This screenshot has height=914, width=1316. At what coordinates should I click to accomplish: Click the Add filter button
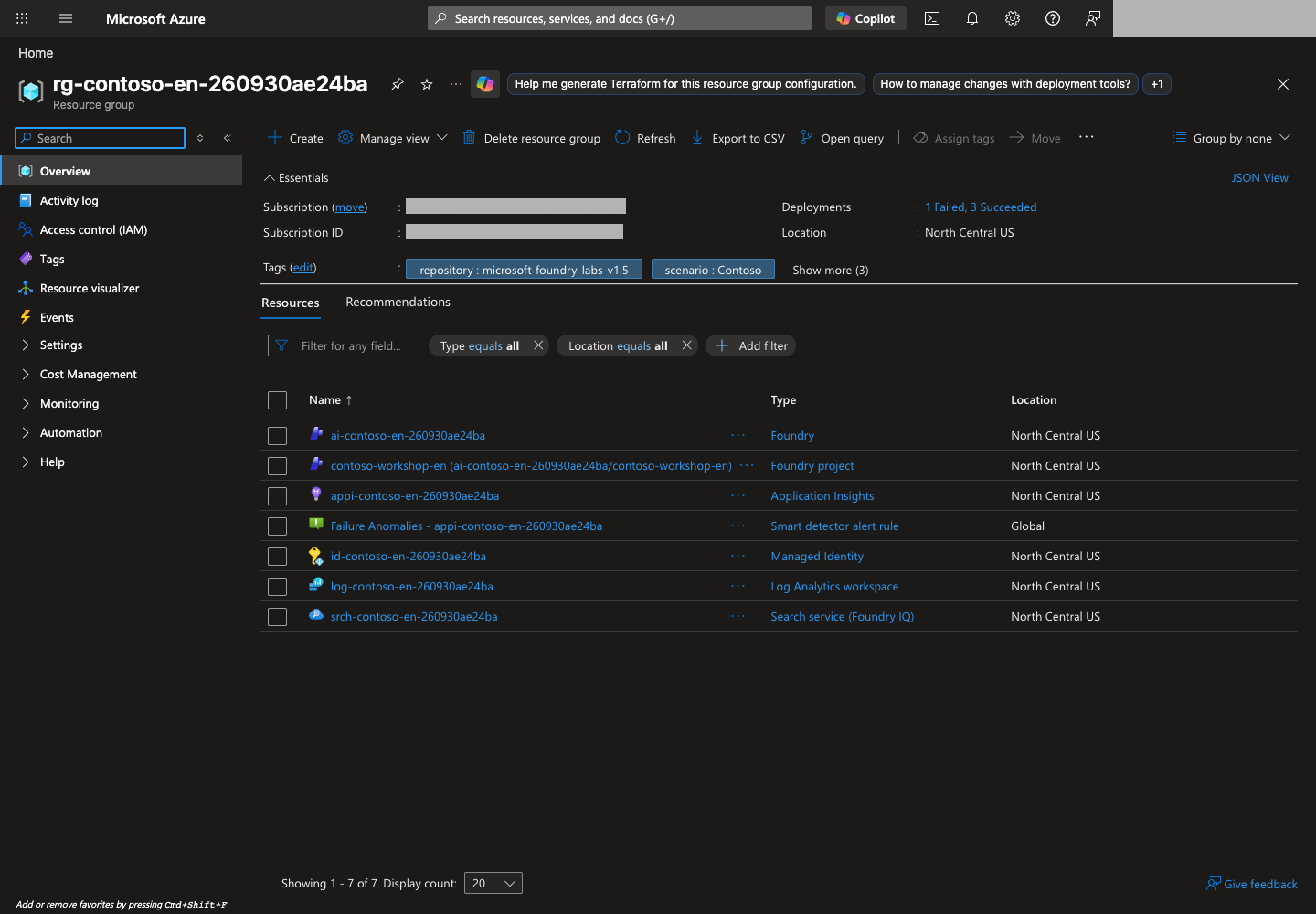tap(750, 345)
